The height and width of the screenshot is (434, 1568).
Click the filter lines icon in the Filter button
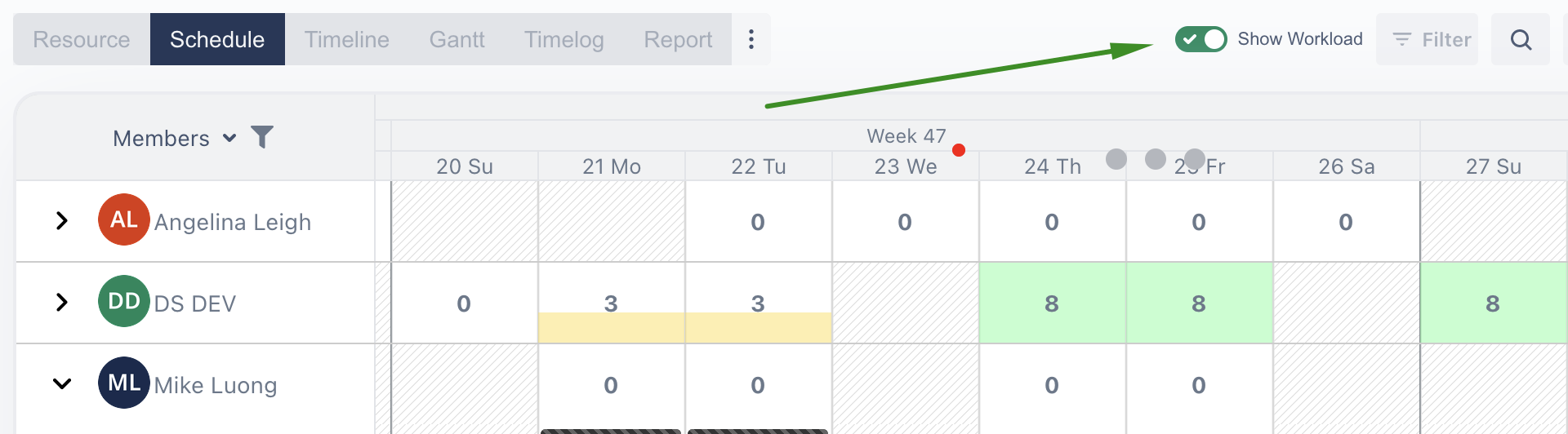tap(1402, 39)
